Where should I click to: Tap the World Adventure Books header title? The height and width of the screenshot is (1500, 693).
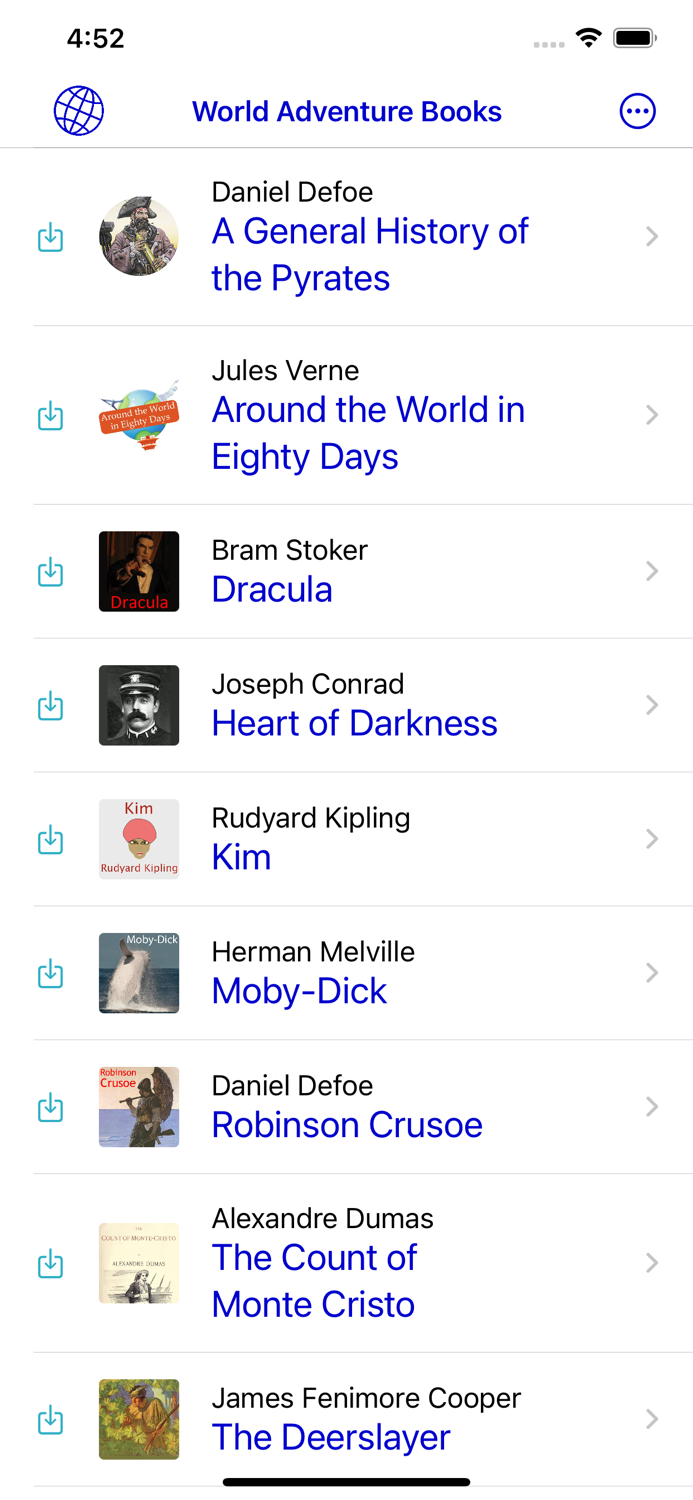pos(347,111)
